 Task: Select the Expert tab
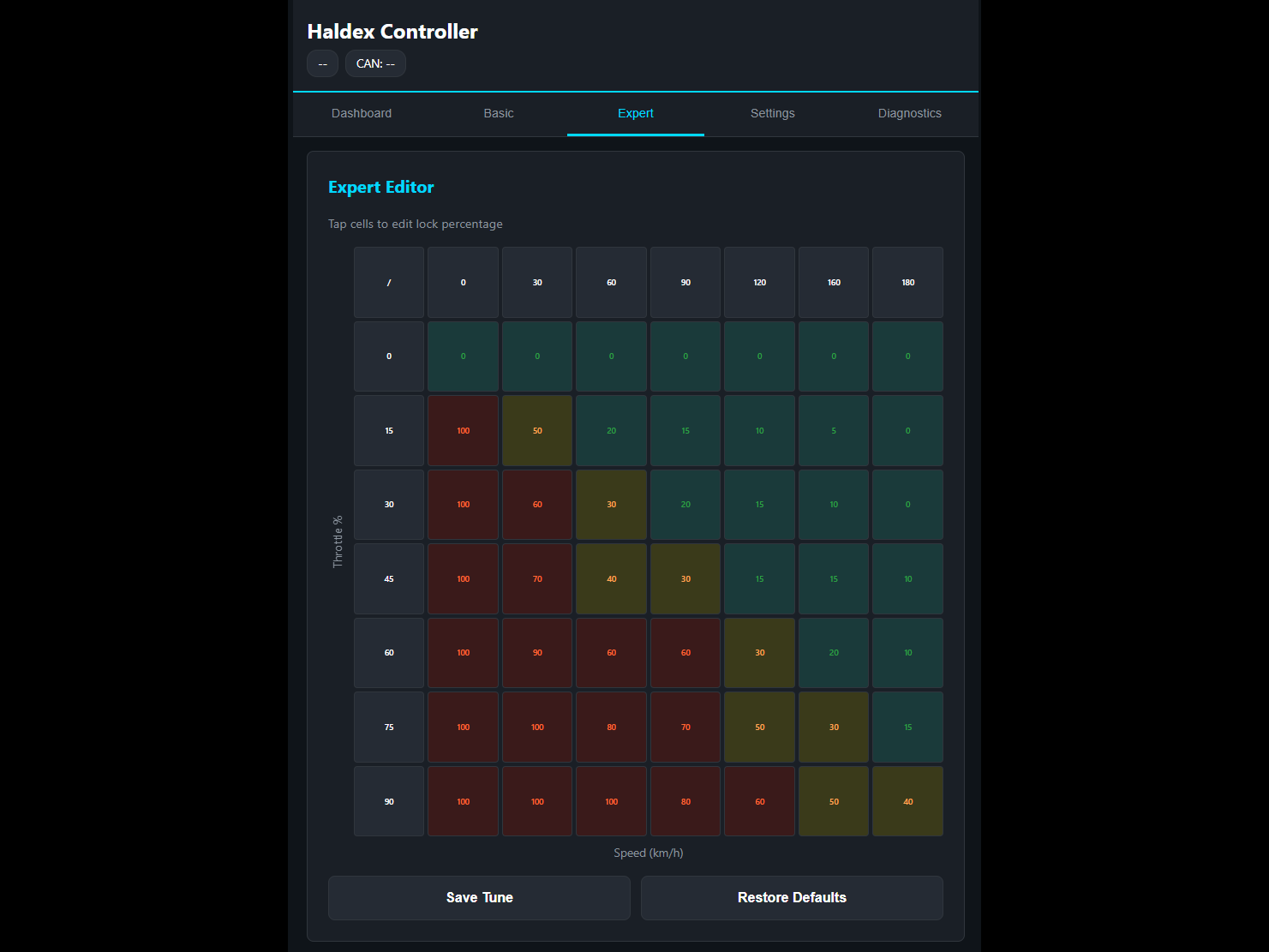point(636,113)
